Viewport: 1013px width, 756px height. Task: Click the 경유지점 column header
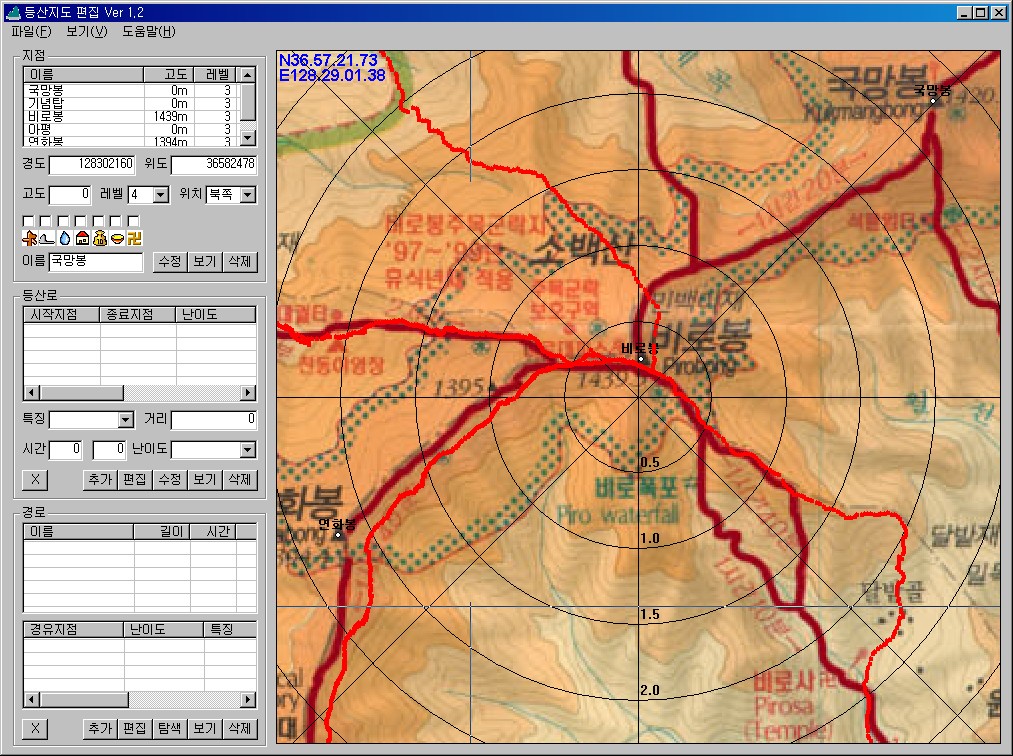(x=73, y=629)
